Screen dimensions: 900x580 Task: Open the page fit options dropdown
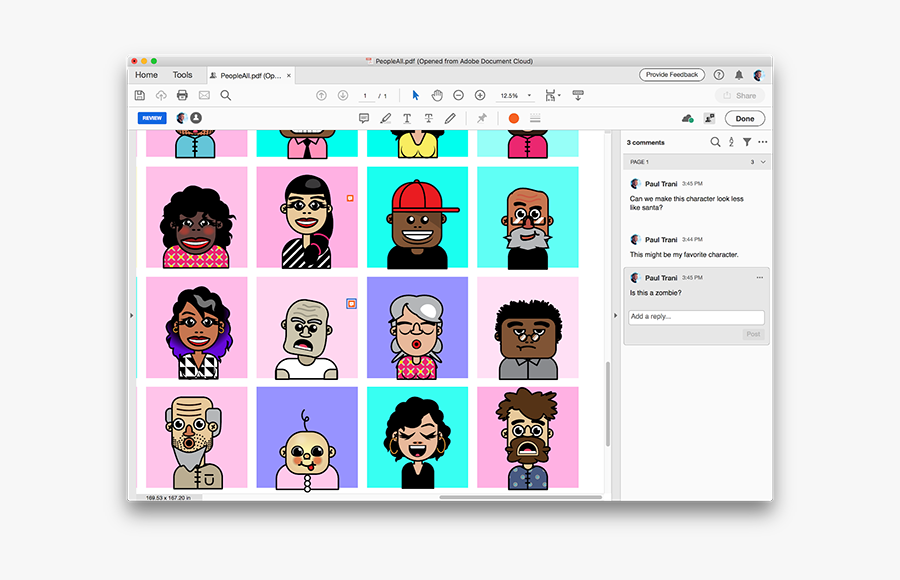tap(553, 95)
